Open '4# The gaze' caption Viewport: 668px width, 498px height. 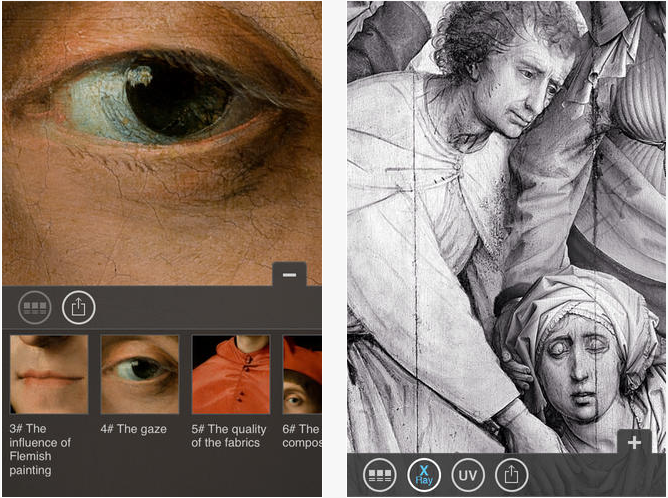pos(133,429)
